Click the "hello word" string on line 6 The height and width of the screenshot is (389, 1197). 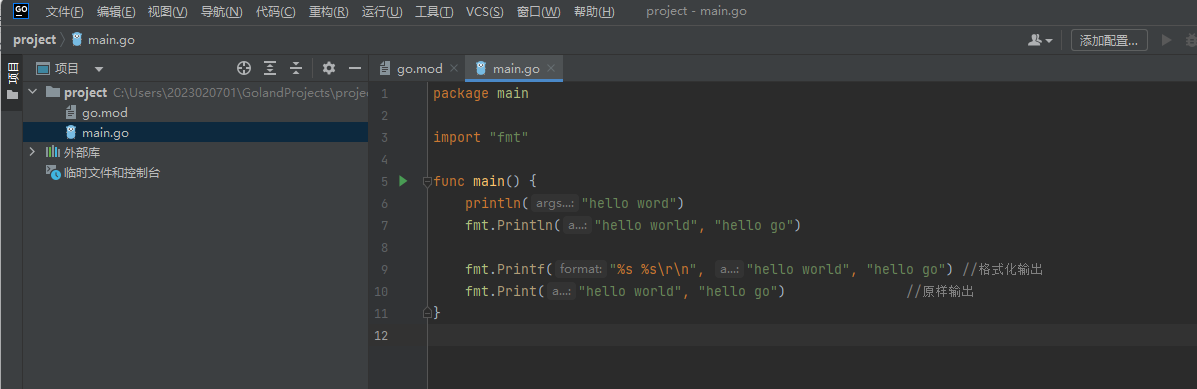point(630,204)
